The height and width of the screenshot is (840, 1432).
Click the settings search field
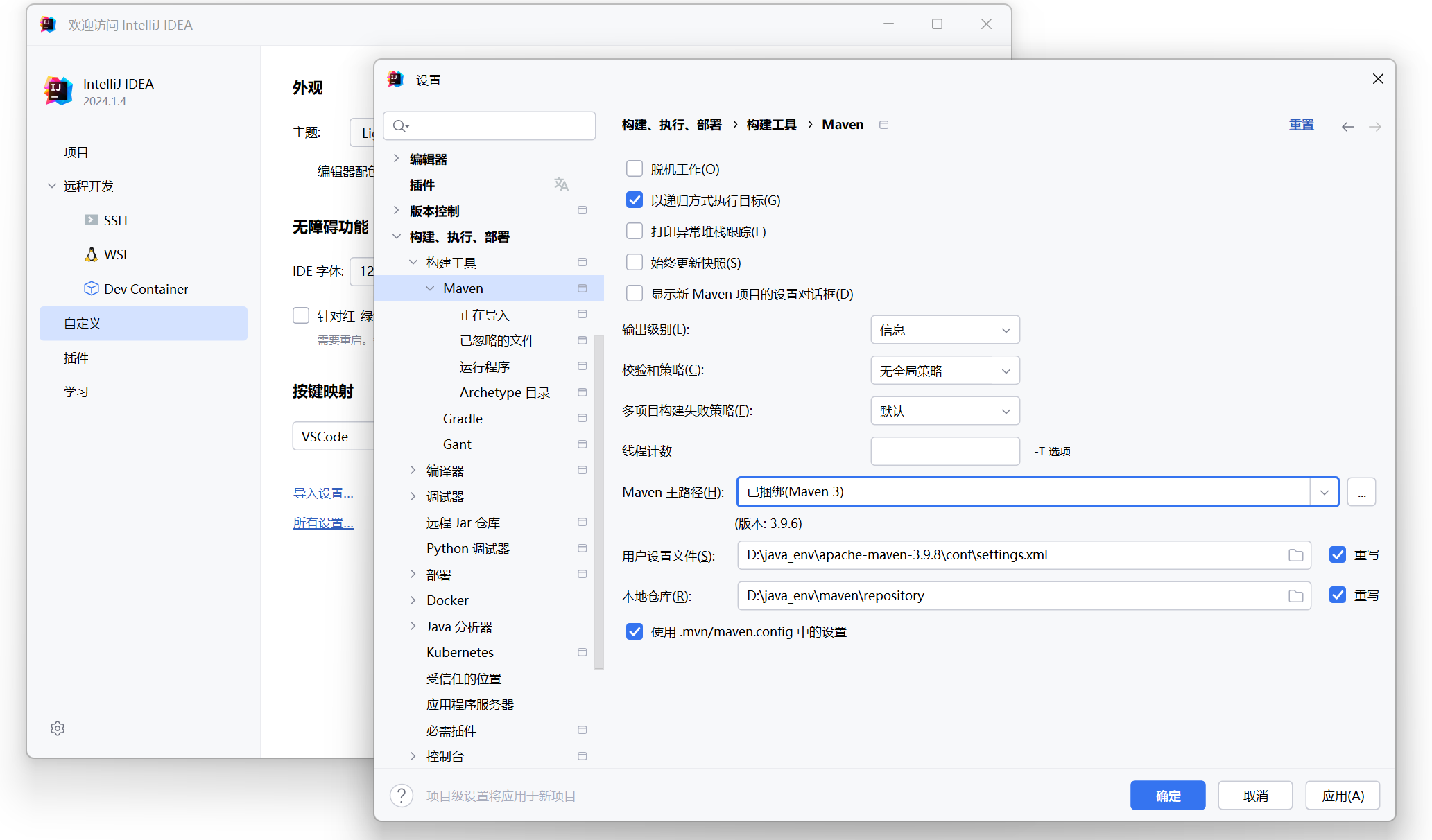490,126
